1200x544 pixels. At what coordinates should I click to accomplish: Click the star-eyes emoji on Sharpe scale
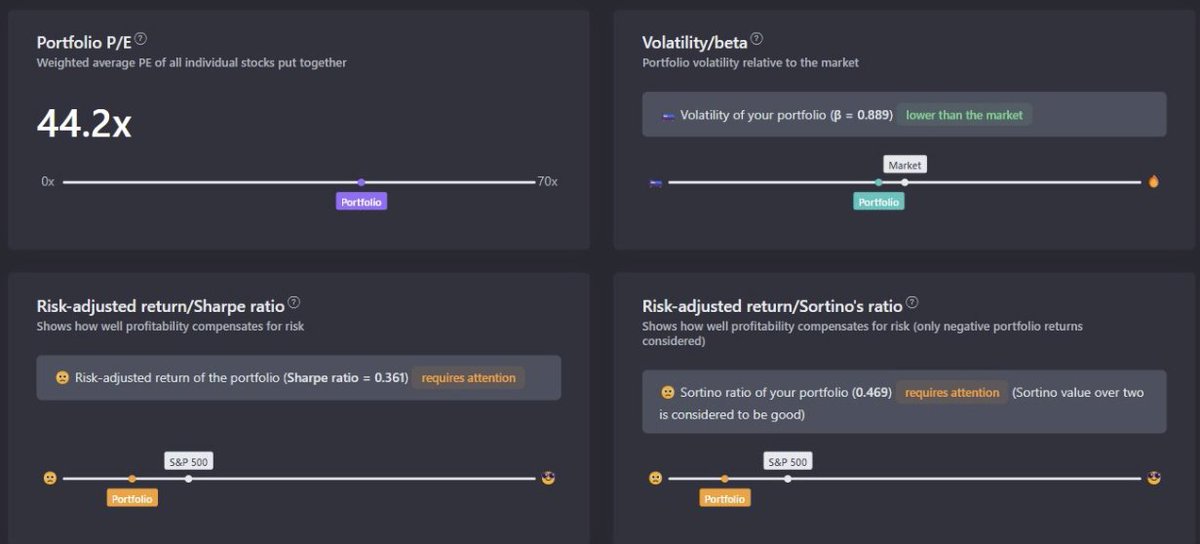pyautogui.click(x=548, y=478)
